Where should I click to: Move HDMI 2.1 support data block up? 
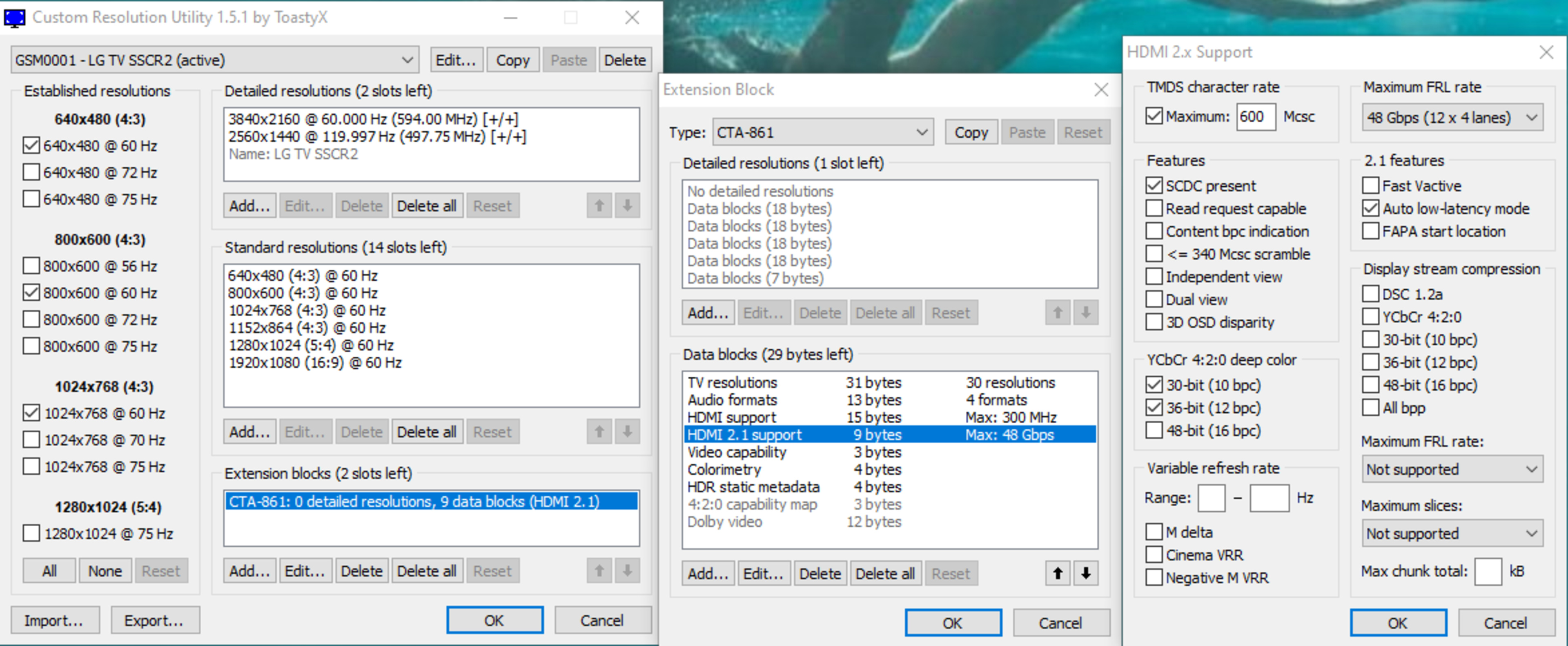tap(1057, 573)
